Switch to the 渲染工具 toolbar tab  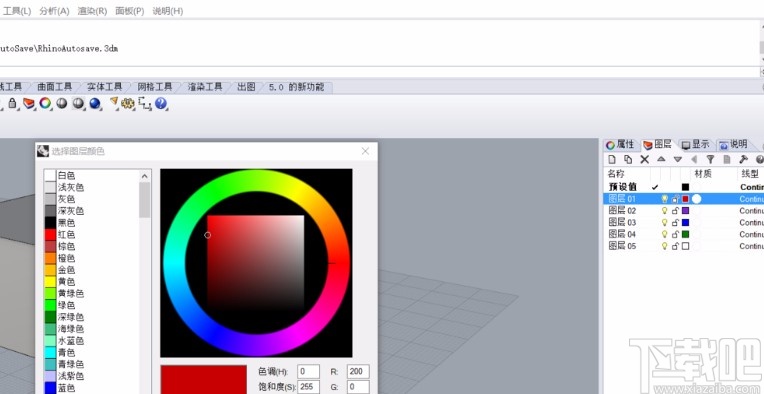pos(205,87)
